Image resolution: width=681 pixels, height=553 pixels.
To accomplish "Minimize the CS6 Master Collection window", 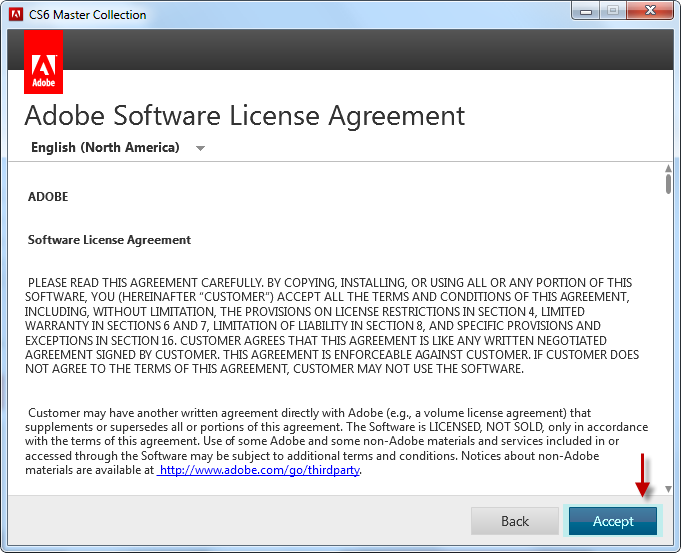I will click(585, 11).
